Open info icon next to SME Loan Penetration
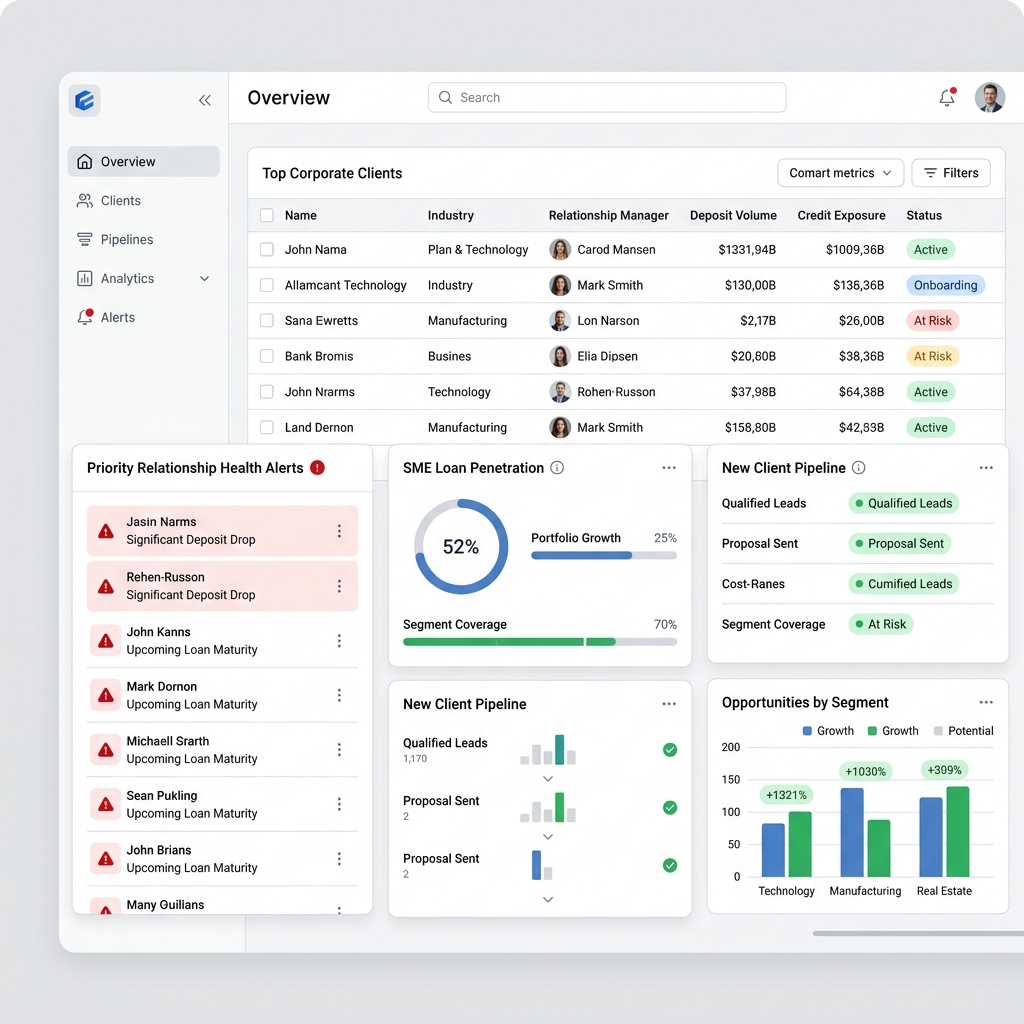1024x1024 pixels. 557,468
